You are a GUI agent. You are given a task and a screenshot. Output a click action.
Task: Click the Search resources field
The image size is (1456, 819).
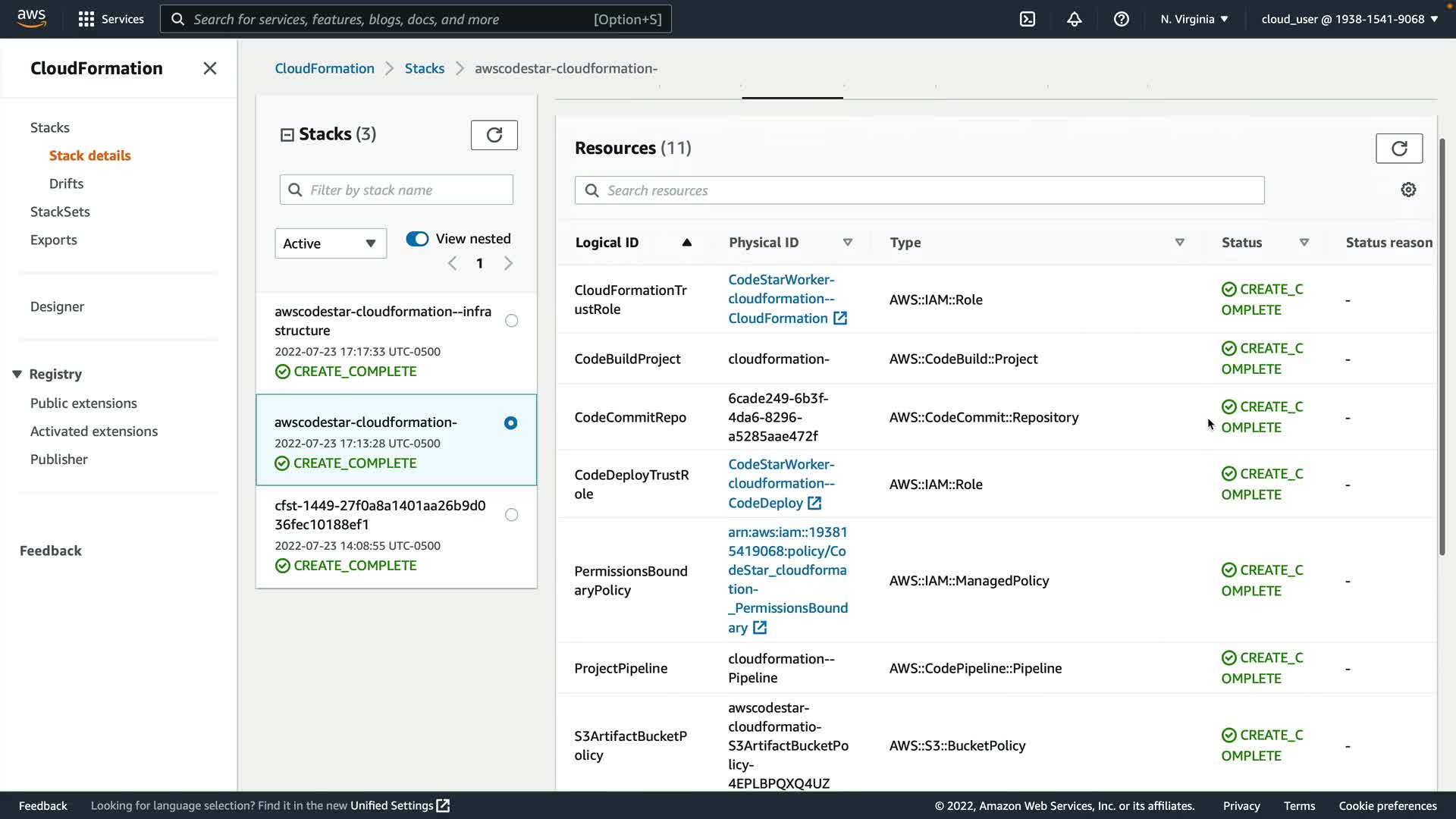tap(919, 190)
